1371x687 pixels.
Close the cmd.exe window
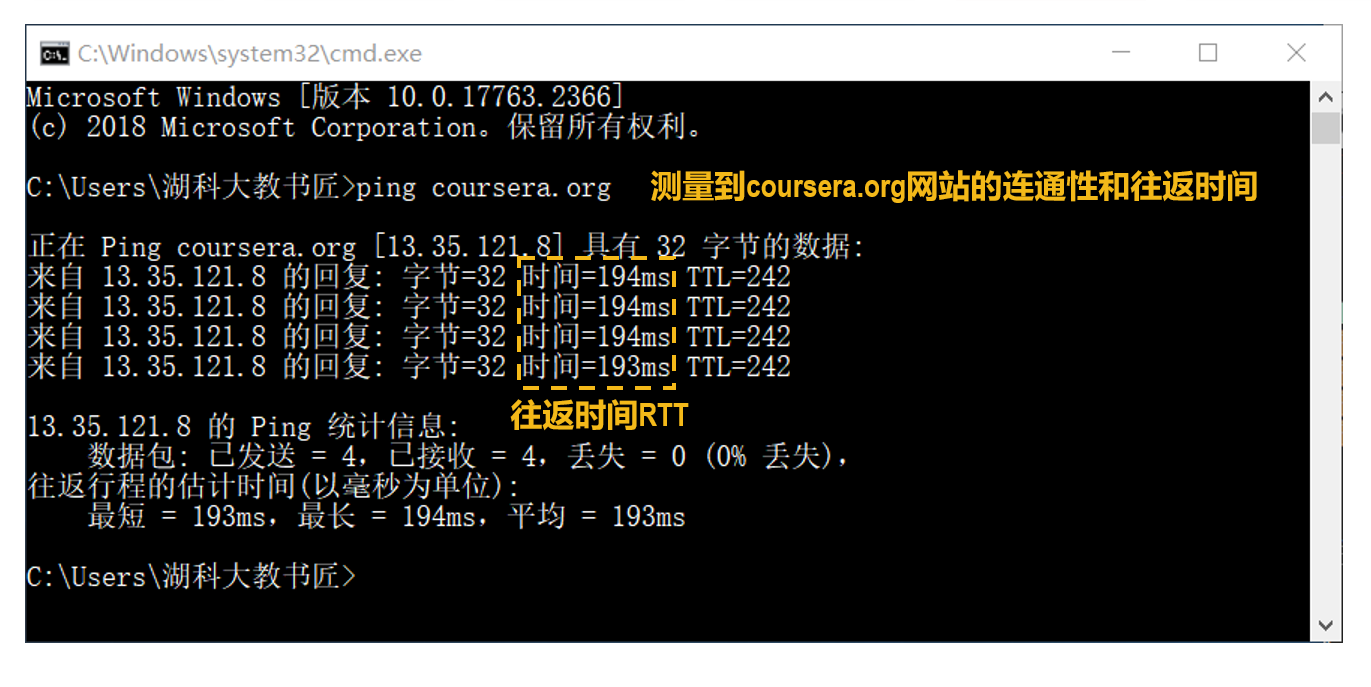click(x=1296, y=53)
